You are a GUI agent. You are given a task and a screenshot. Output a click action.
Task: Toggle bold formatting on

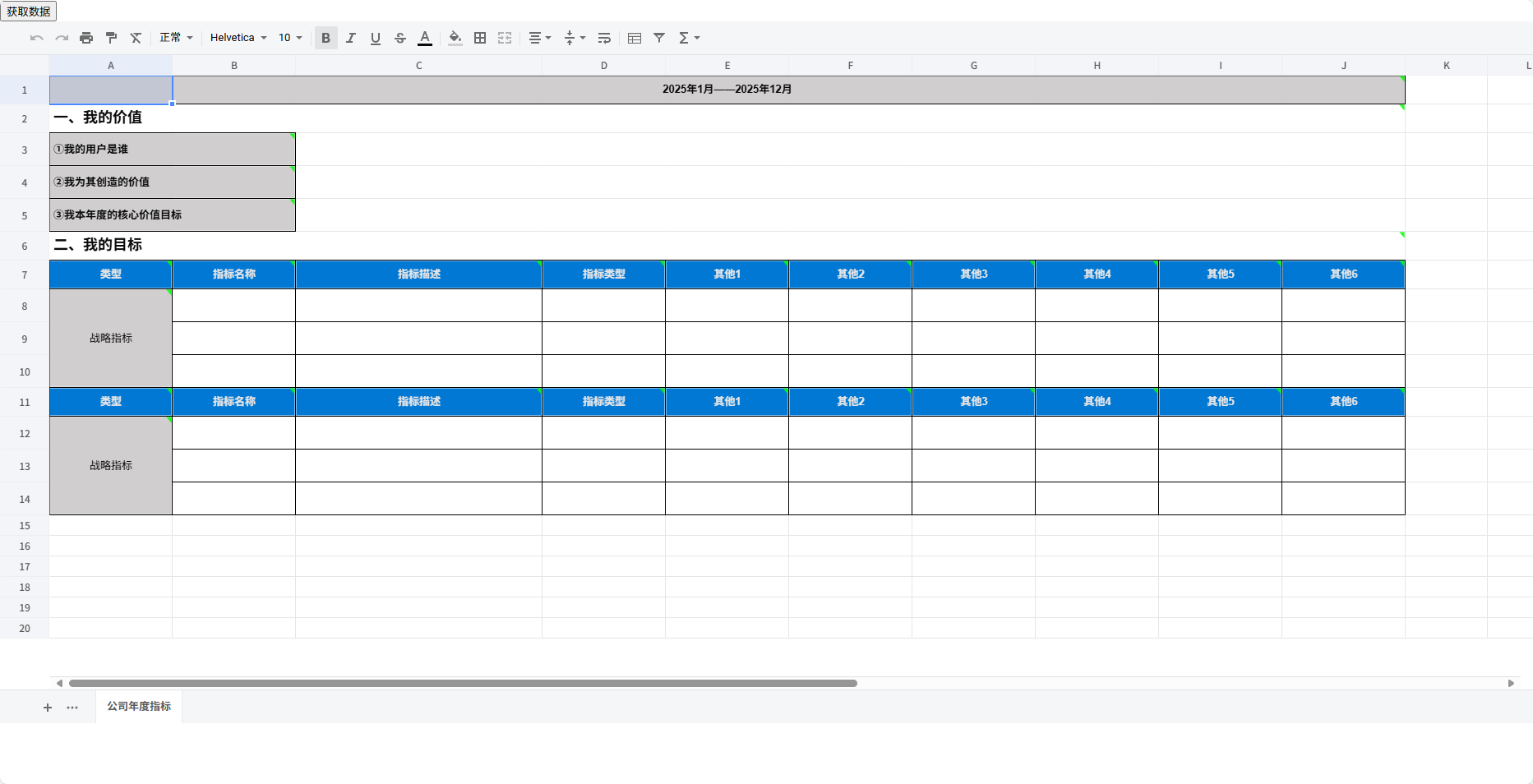click(x=326, y=38)
